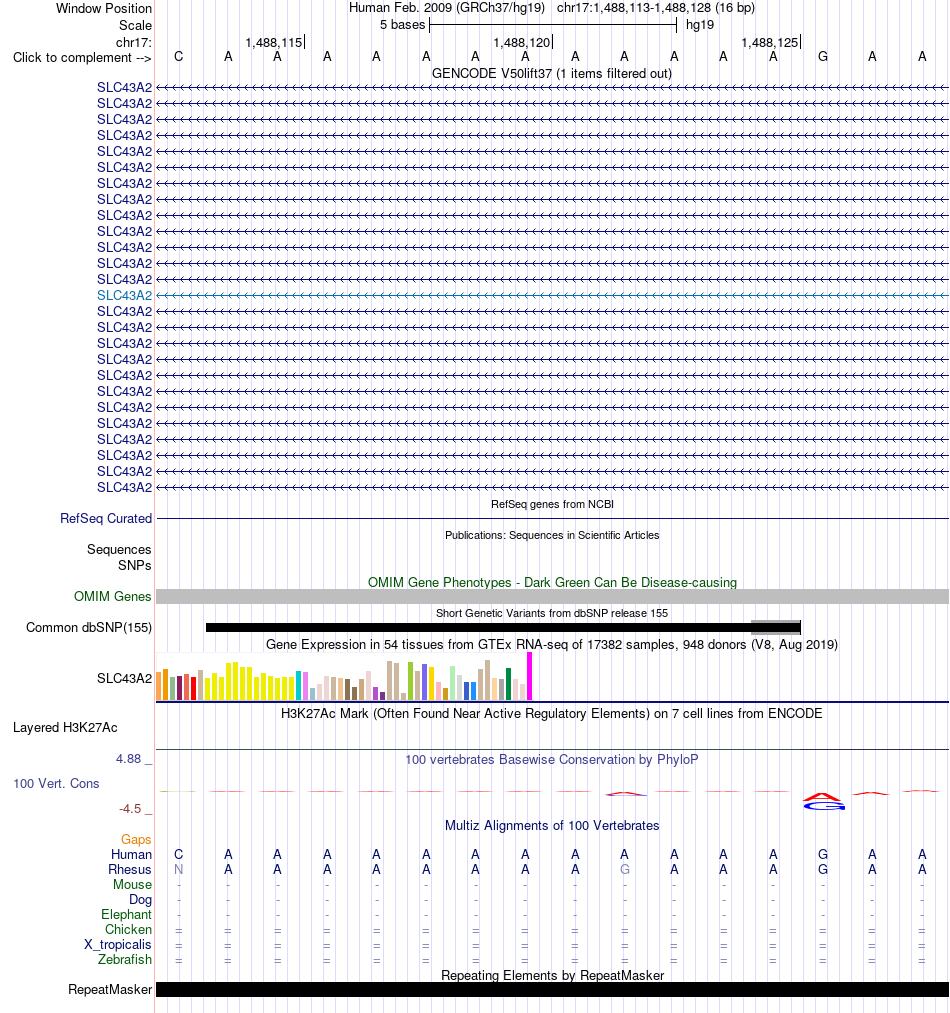
Task: Click the X_tropicalis alignment row label
Action: (118, 945)
